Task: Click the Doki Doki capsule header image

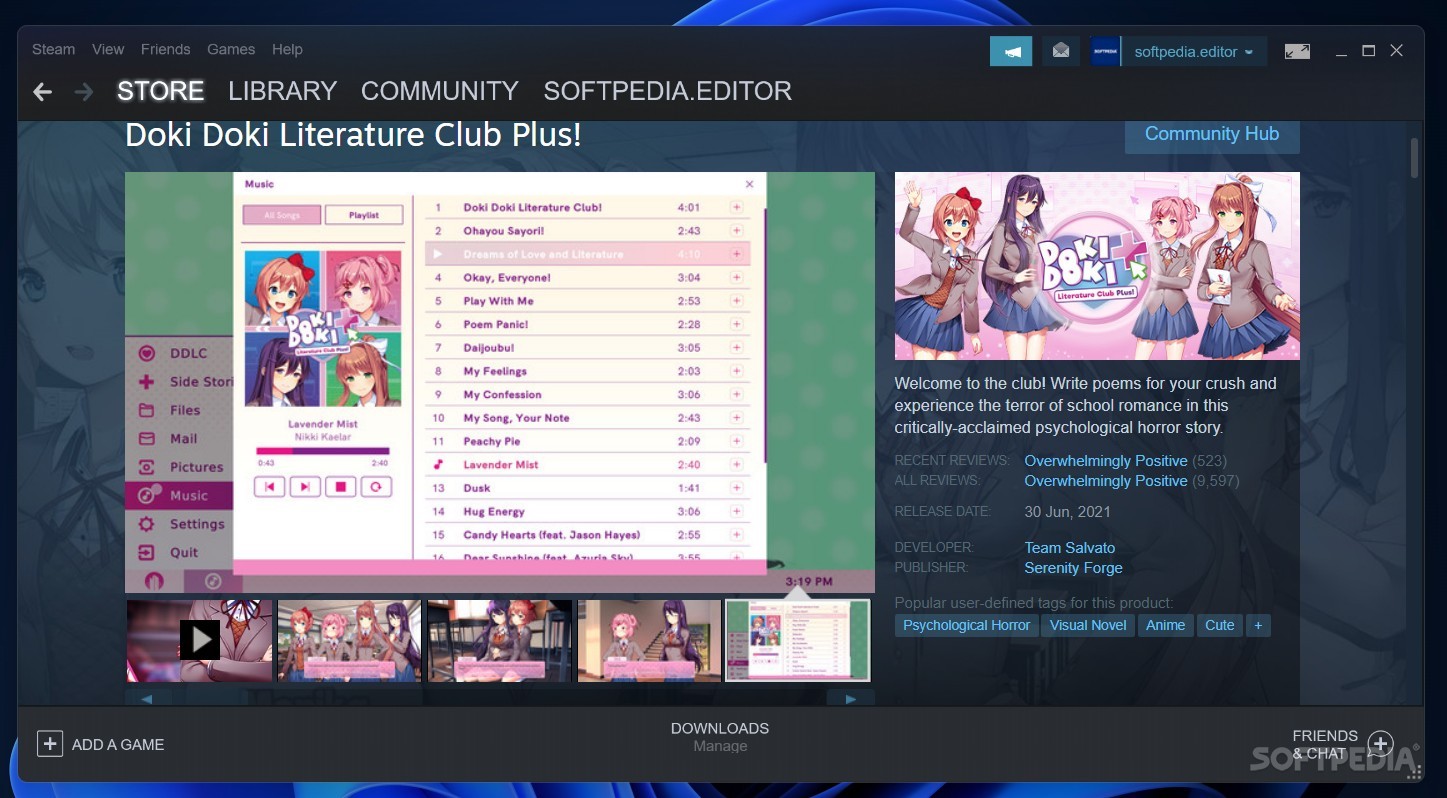Action: tap(1097, 266)
